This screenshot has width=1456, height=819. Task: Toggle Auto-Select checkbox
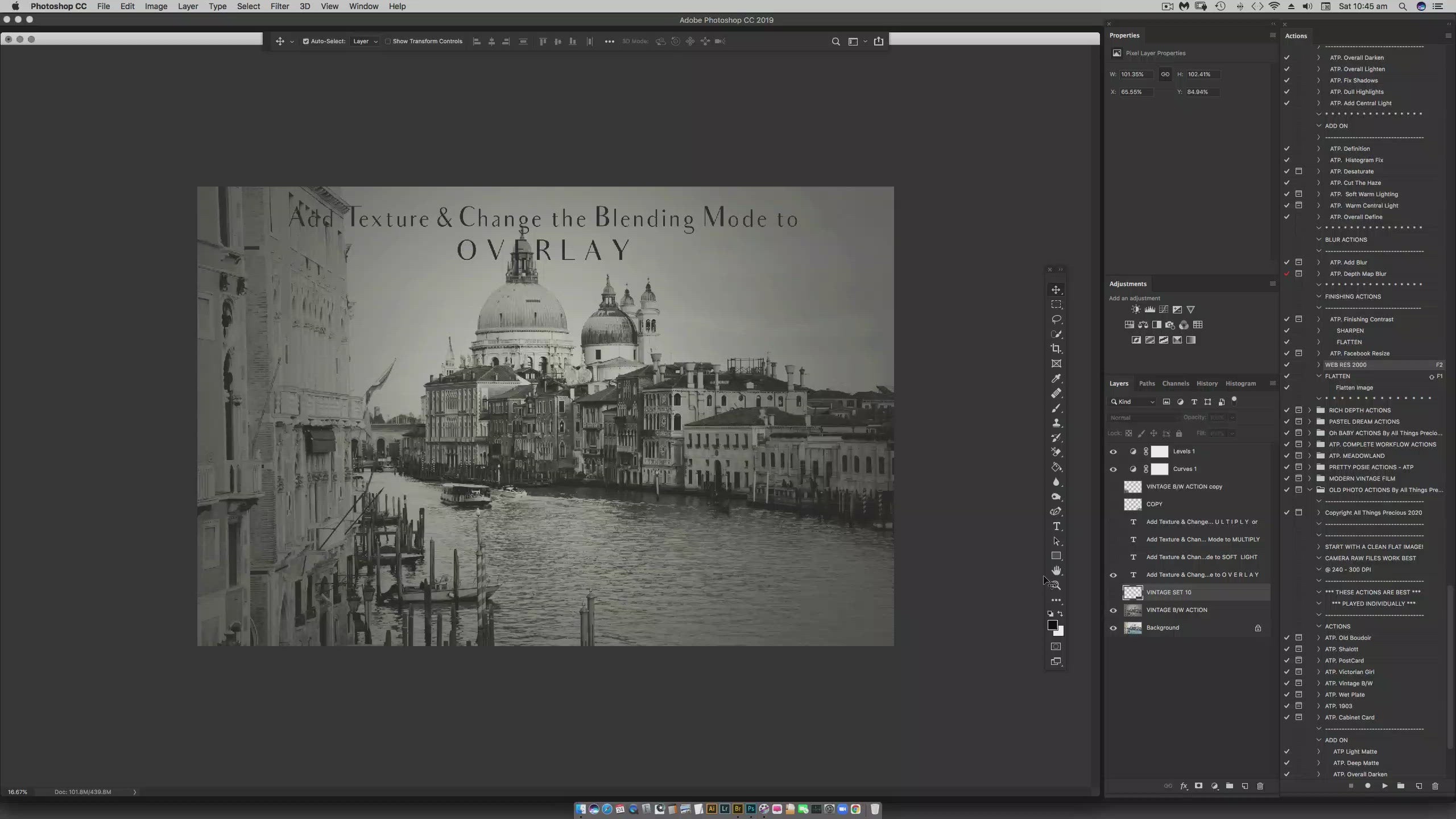(306, 41)
